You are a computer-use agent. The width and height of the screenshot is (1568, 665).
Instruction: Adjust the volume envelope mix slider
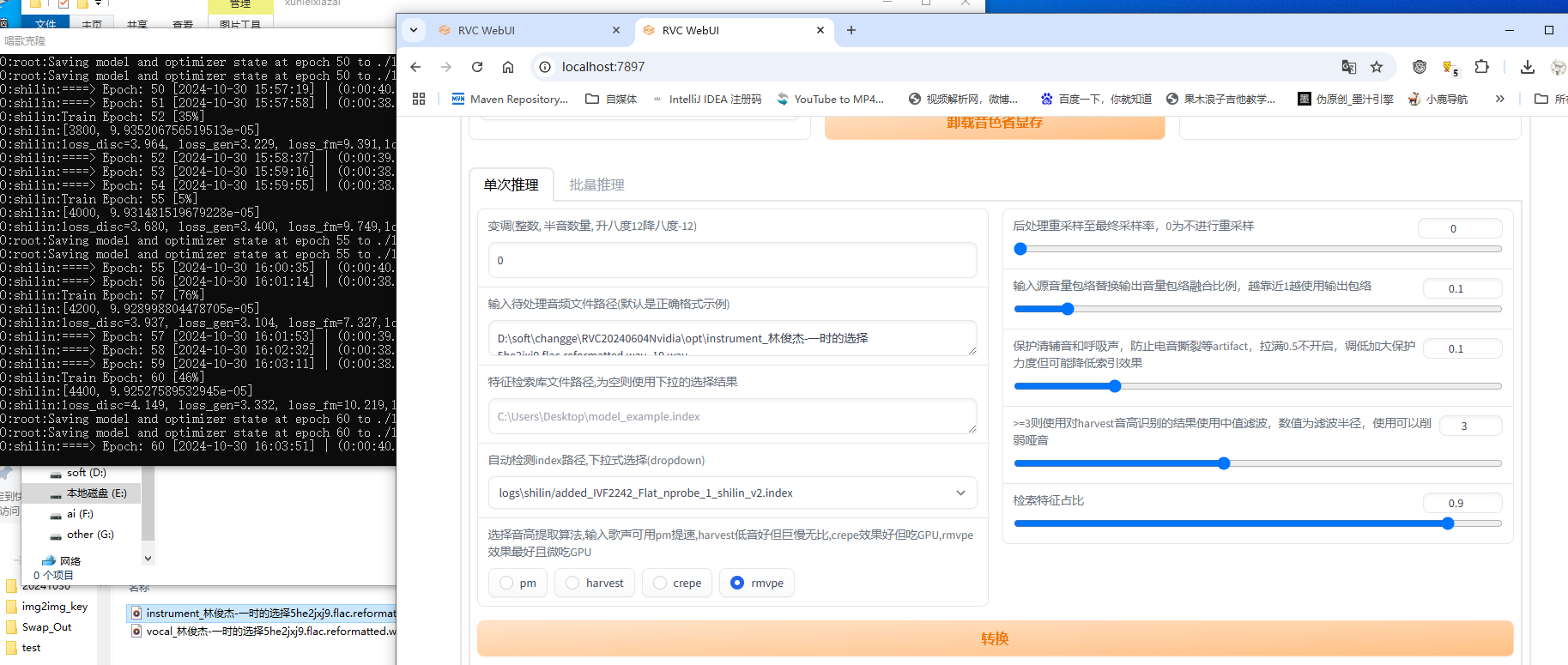(1257, 309)
